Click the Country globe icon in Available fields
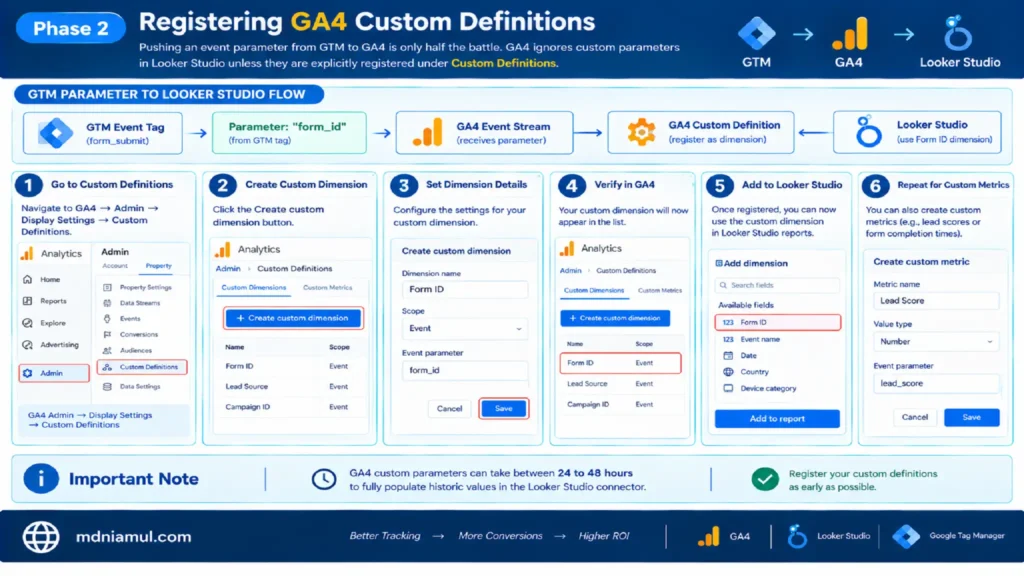1024x576 pixels. pos(728,372)
